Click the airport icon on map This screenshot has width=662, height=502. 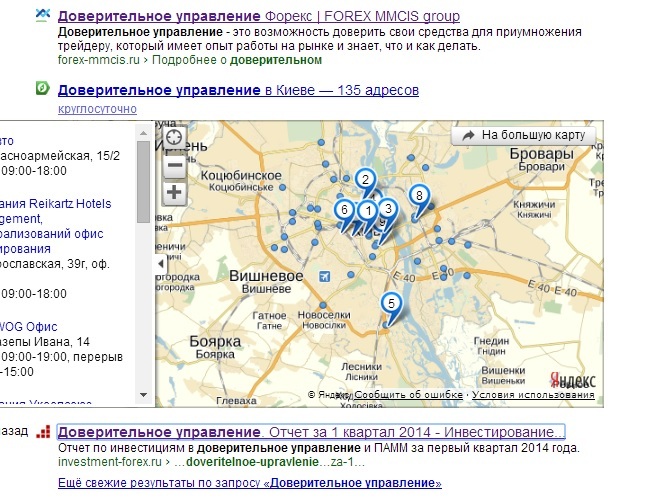pos(324,277)
